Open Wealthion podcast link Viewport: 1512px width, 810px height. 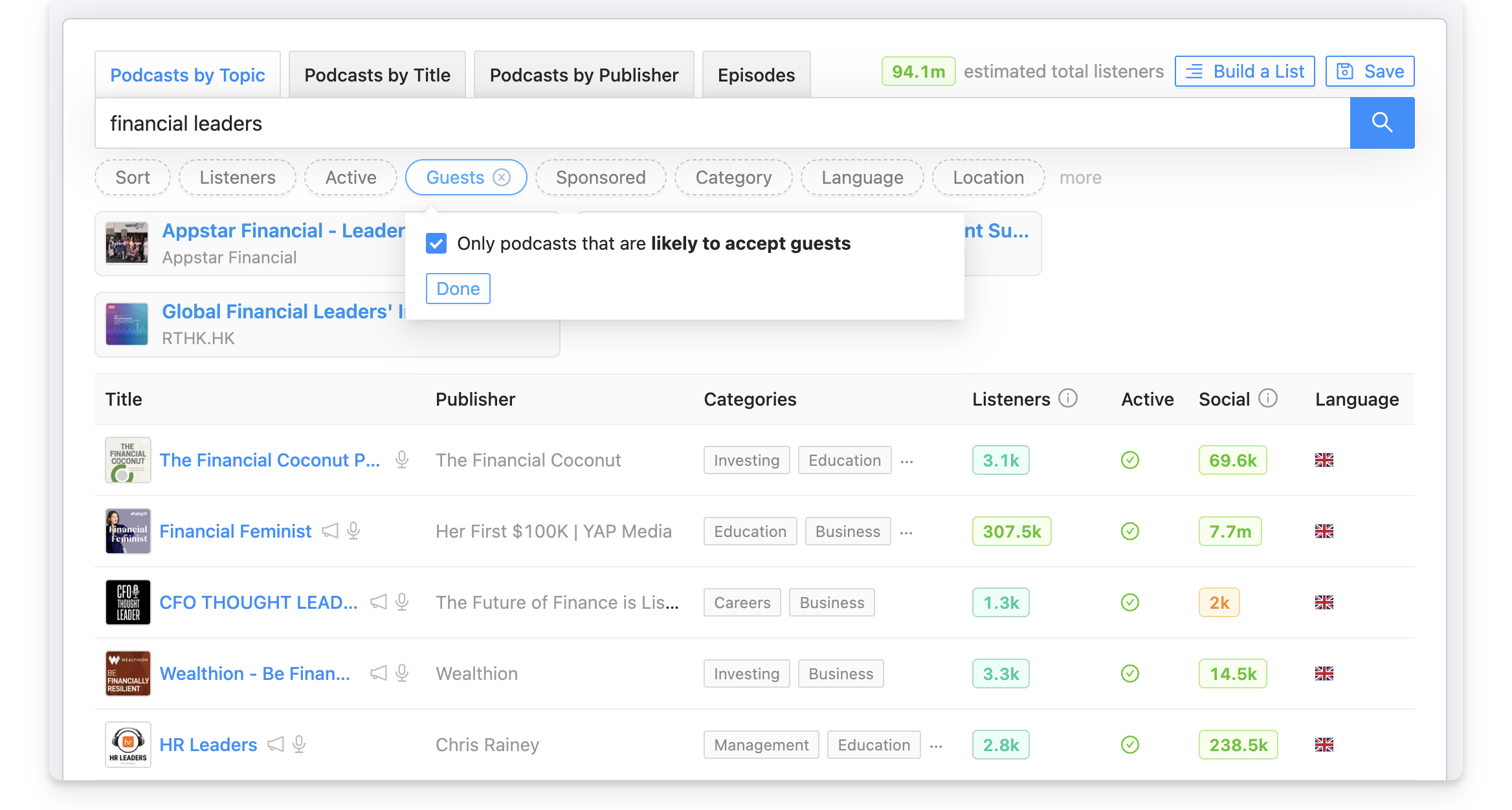[255, 673]
